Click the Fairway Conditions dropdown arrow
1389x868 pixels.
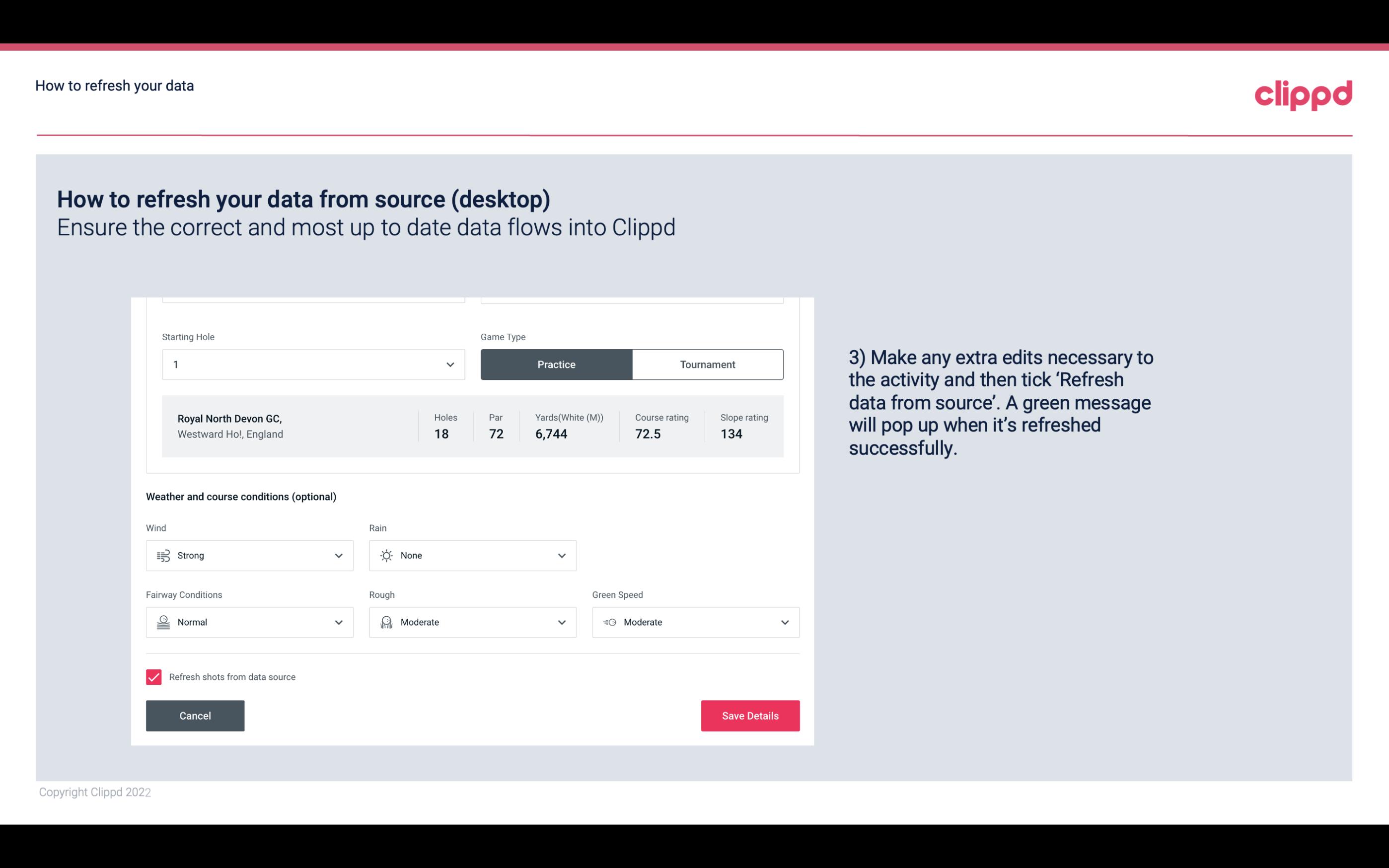[x=338, y=622]
